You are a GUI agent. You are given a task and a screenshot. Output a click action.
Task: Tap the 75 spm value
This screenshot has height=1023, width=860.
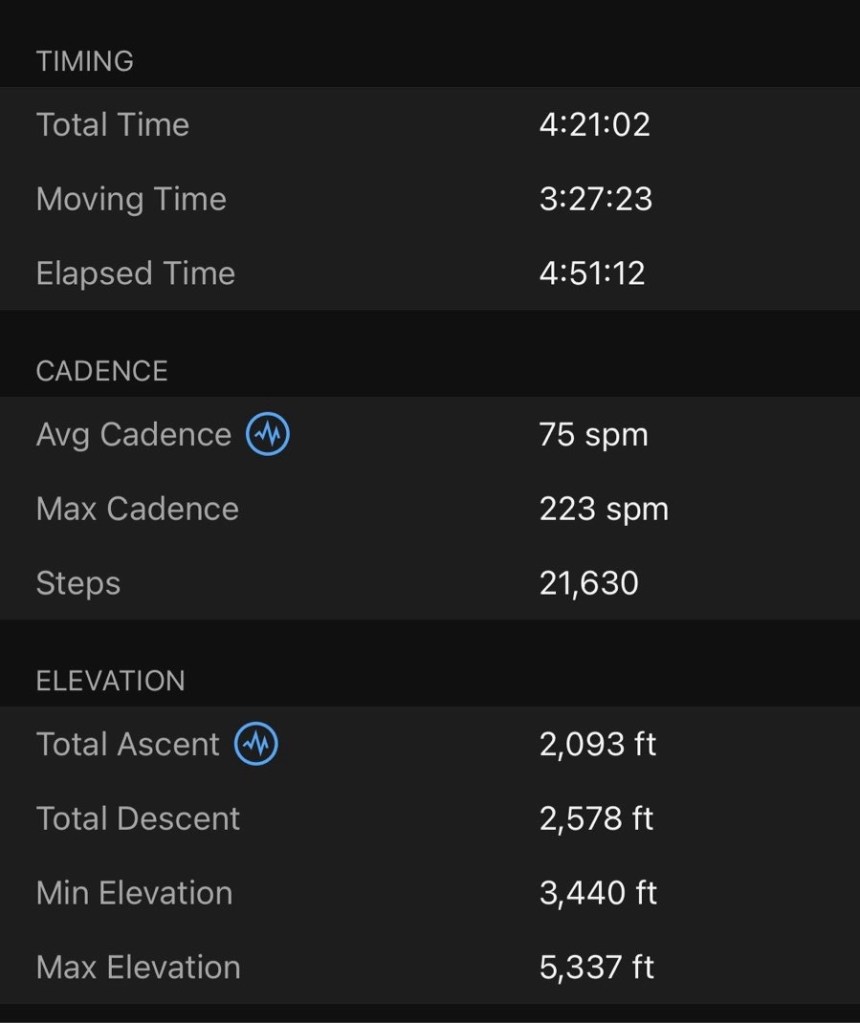pyautogui.click(x=593, y=435)
